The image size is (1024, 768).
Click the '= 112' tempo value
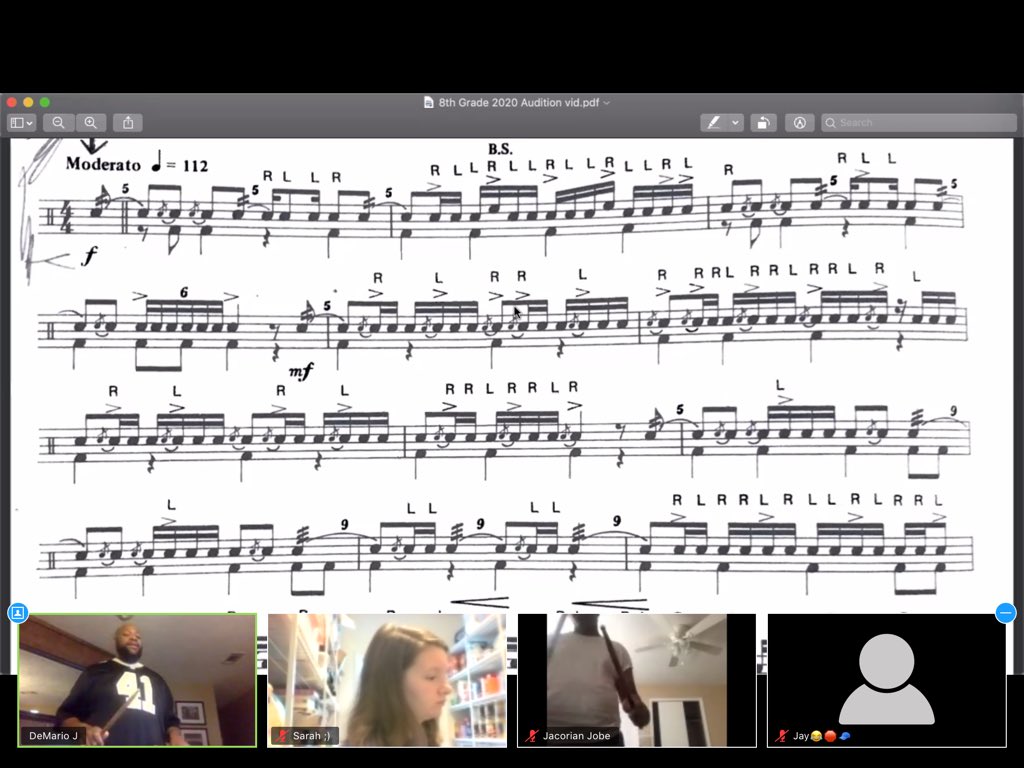point(187,165)
